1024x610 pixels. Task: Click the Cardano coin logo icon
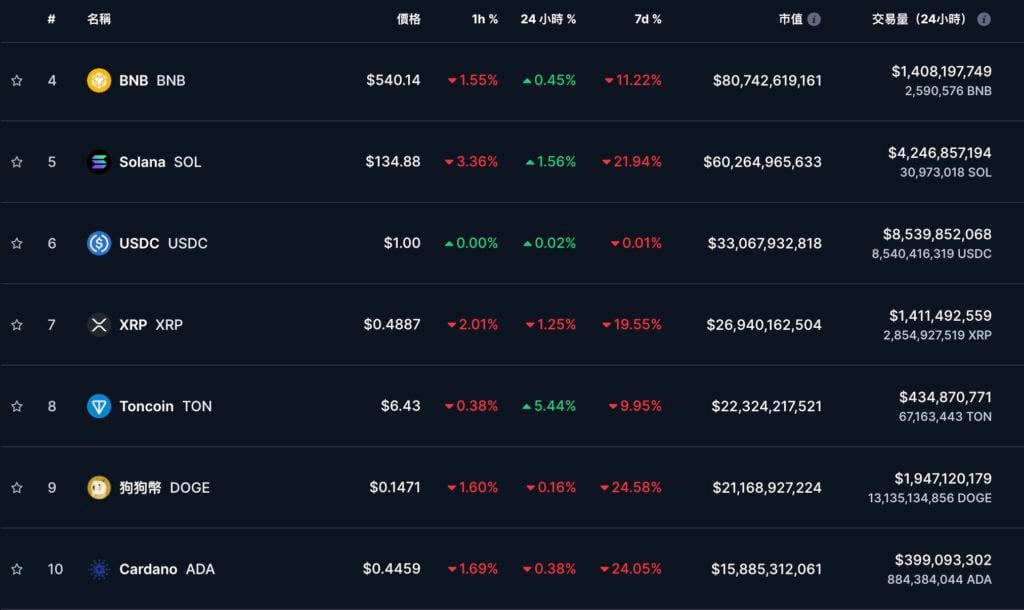tap(99, 569)
